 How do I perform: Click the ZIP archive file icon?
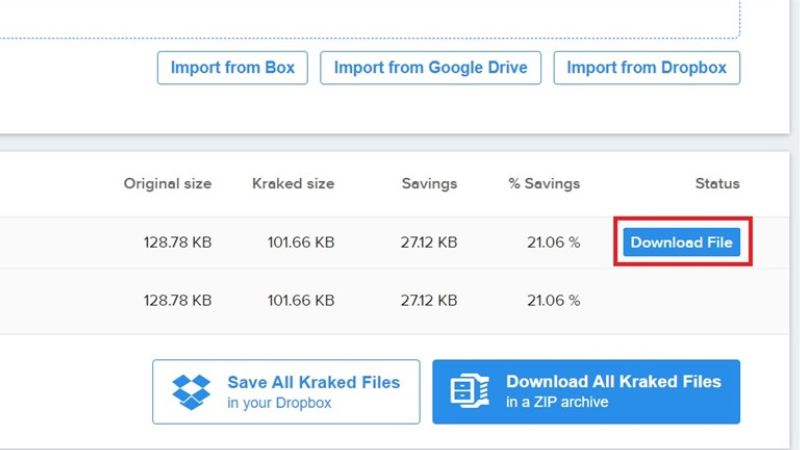point(469,391)
